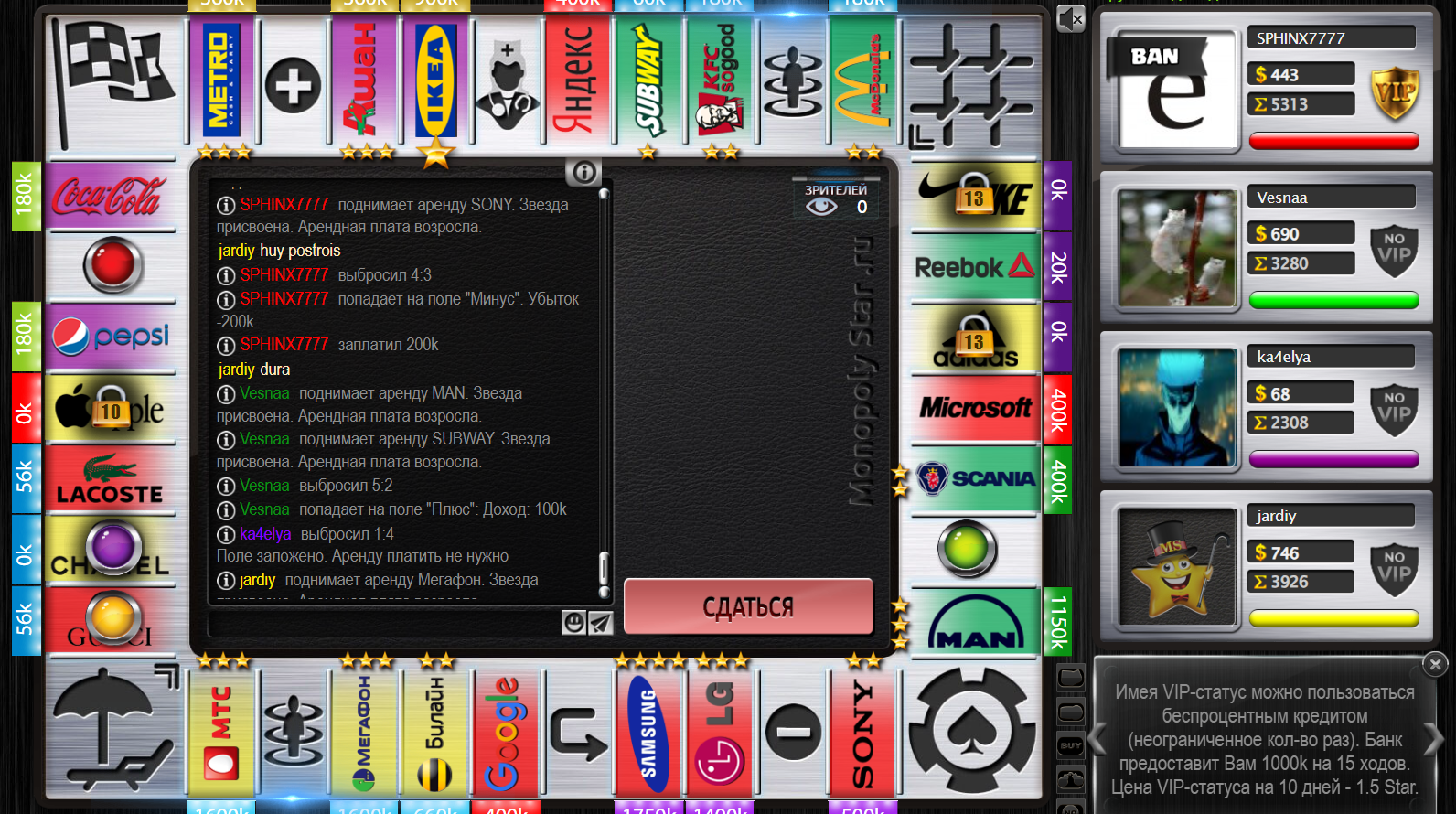1456x814 pixels.
Task: Select the MAN tile
Action: tap(976, 621)
